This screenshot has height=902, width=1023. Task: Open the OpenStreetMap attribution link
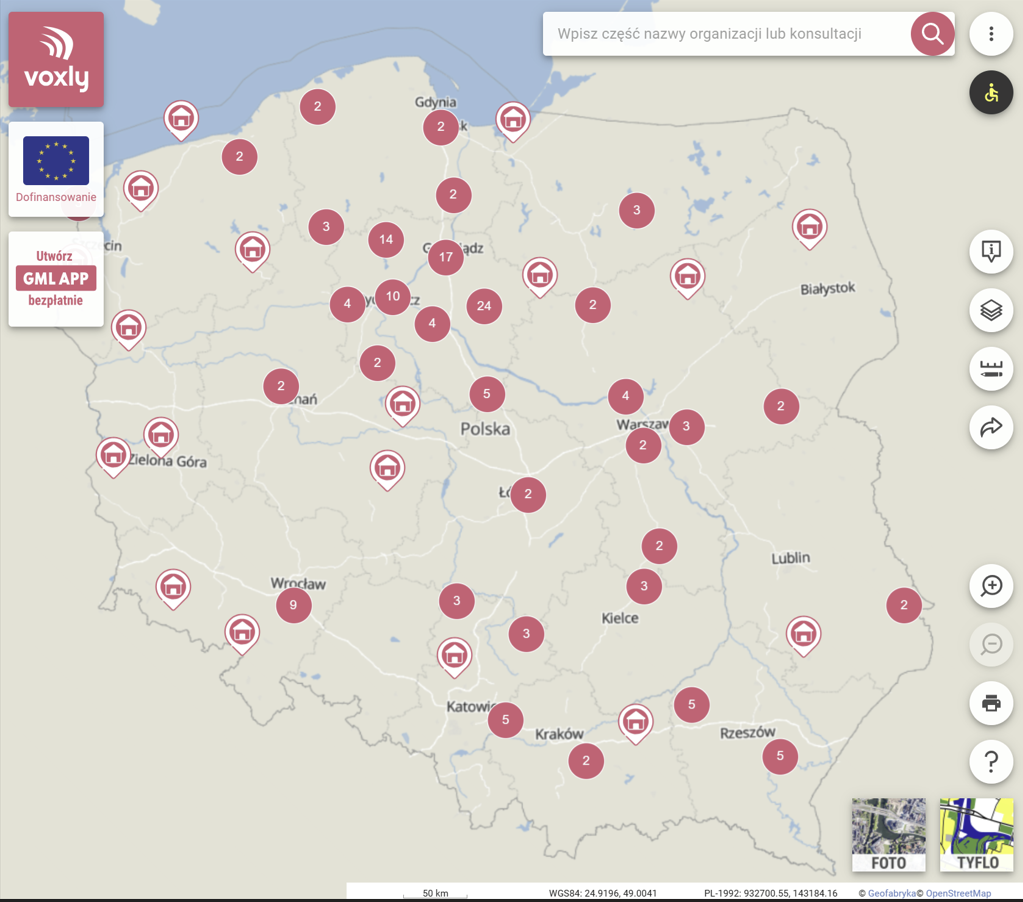(x=957, y=893)
